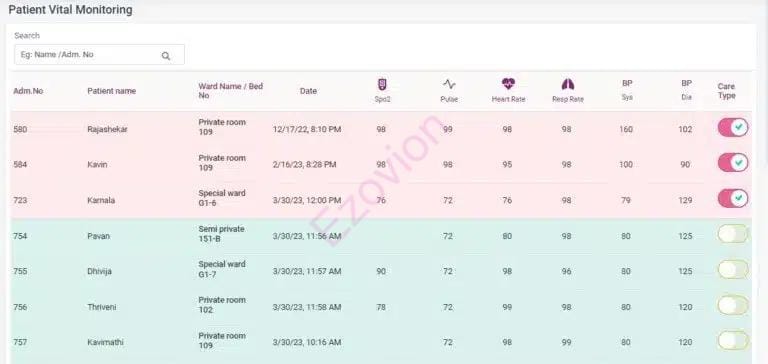Select patient name Kamala

(101, 200)
